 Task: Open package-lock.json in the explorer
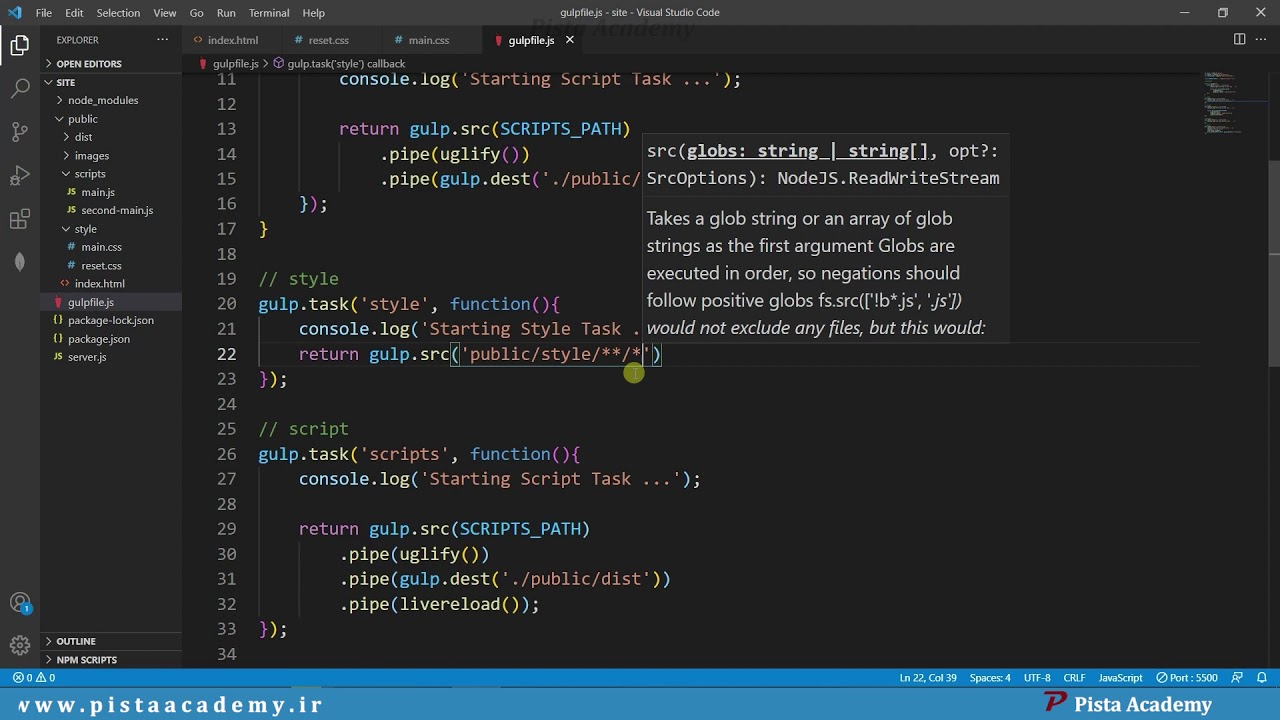[111, 320]
